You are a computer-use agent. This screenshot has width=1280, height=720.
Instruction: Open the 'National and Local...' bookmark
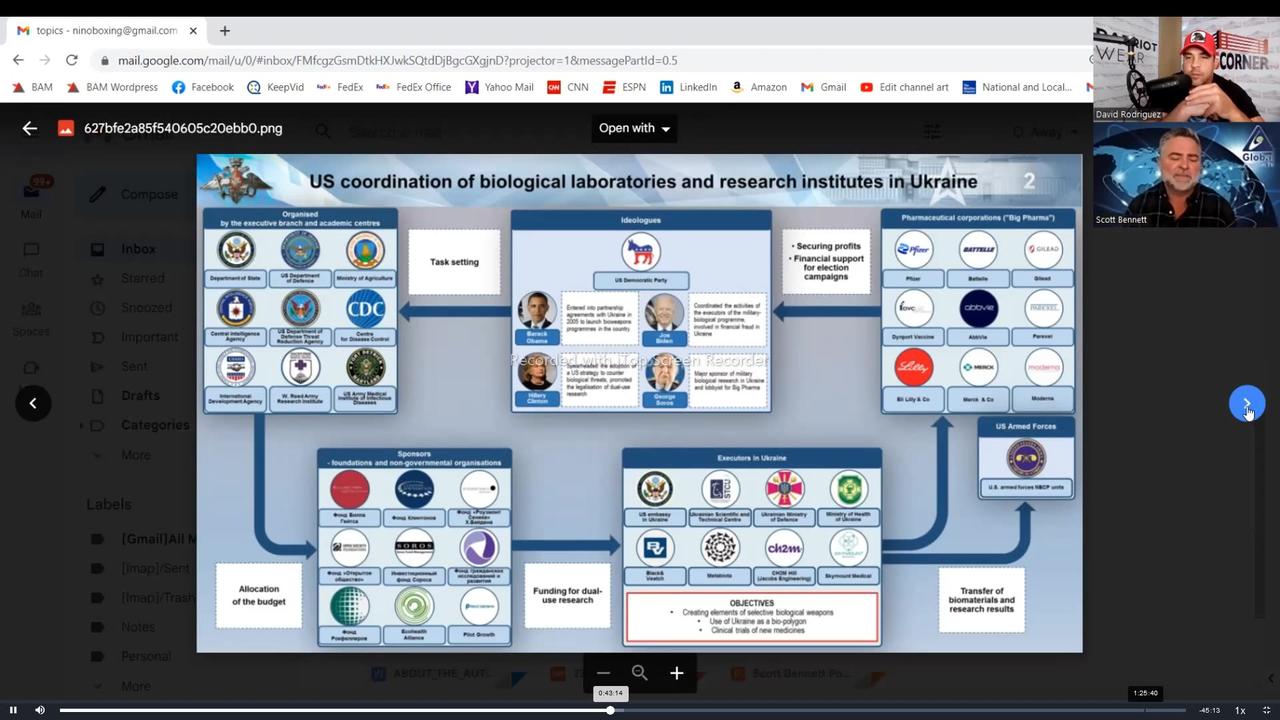coord(1017,87)
